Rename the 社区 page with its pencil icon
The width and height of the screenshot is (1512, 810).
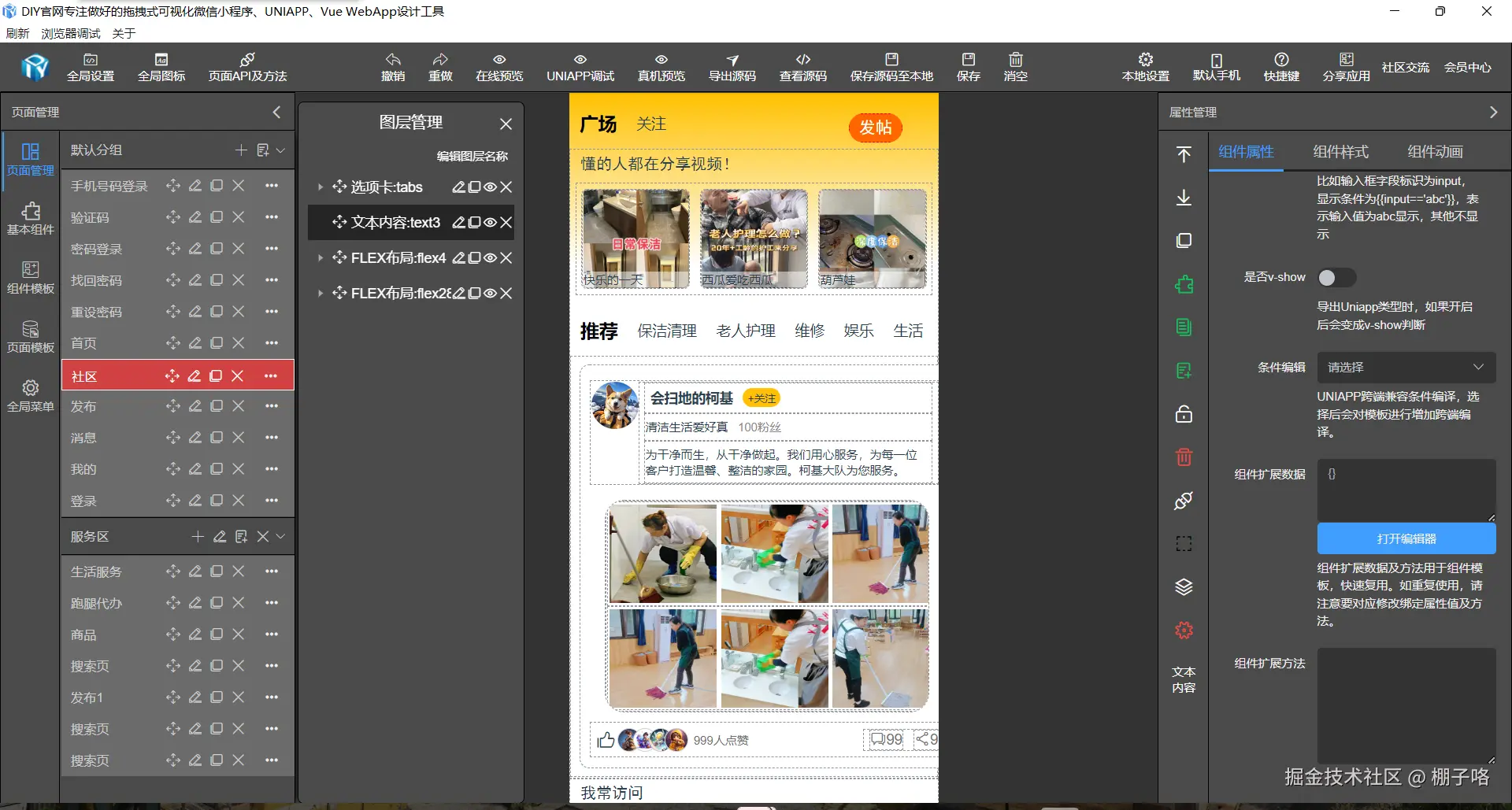[194, 376]
